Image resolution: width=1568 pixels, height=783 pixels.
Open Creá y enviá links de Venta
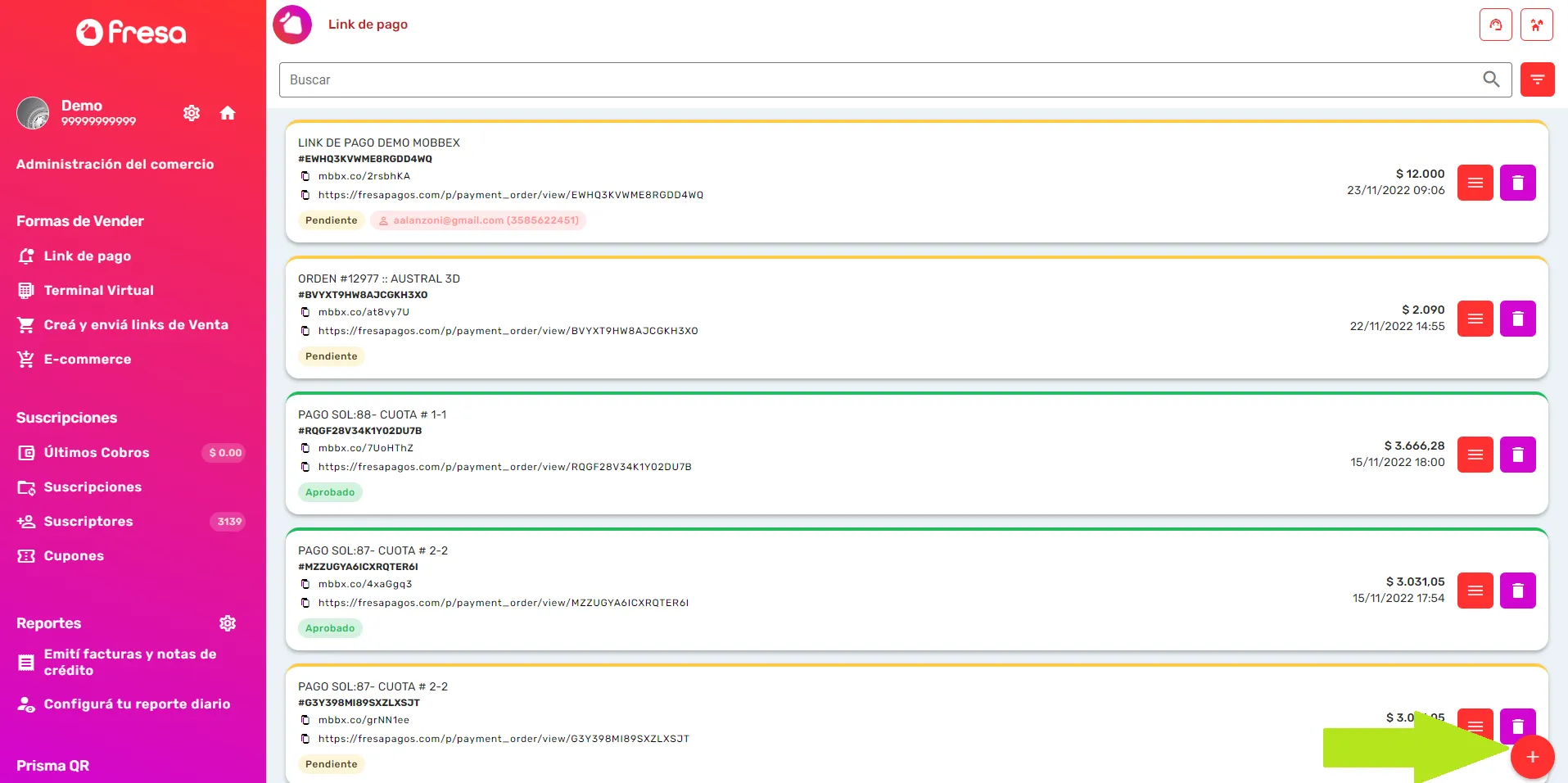click(x=136, y=324)
